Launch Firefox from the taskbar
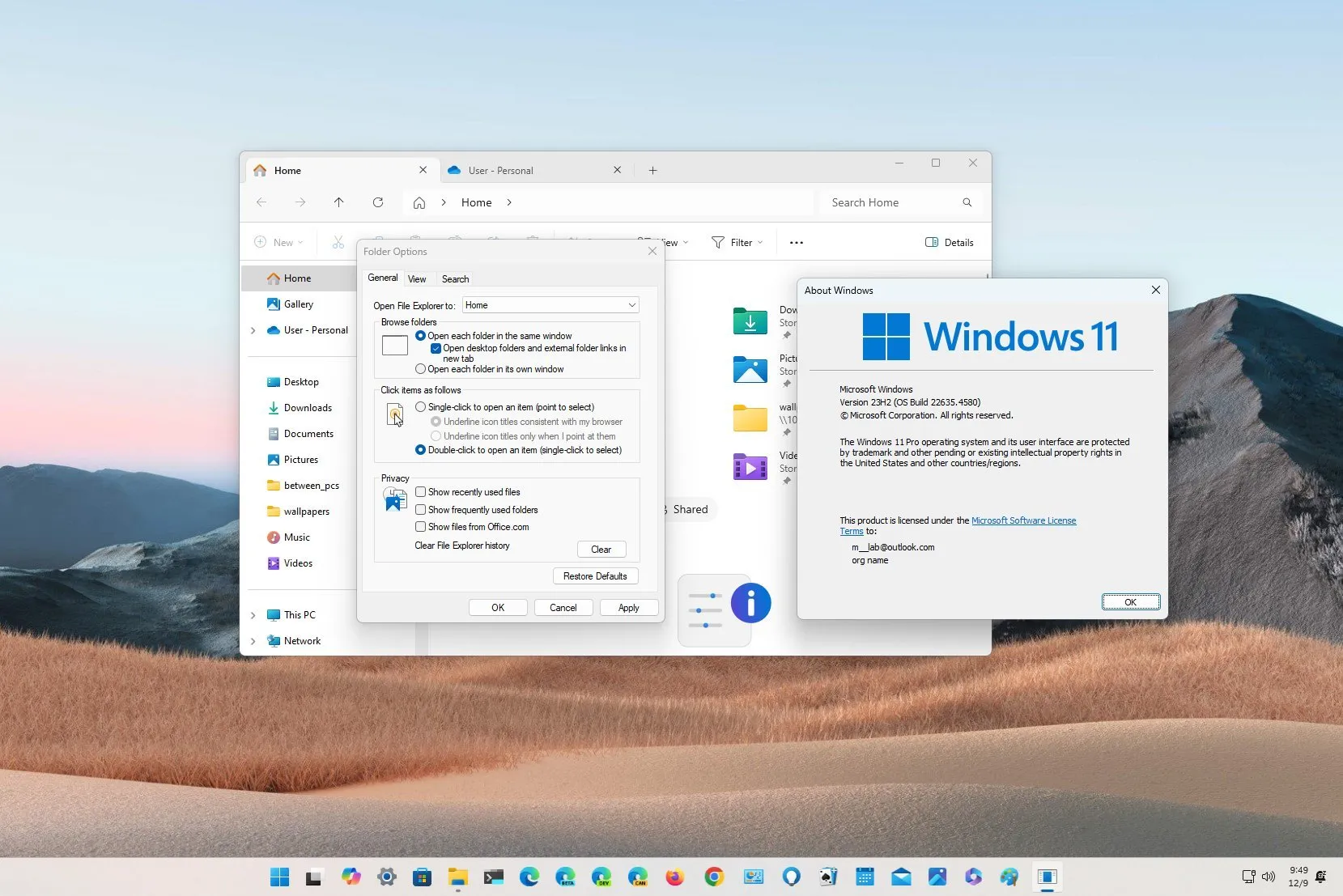Screen dimensions: 1343x896 click(x=675, y=877)
